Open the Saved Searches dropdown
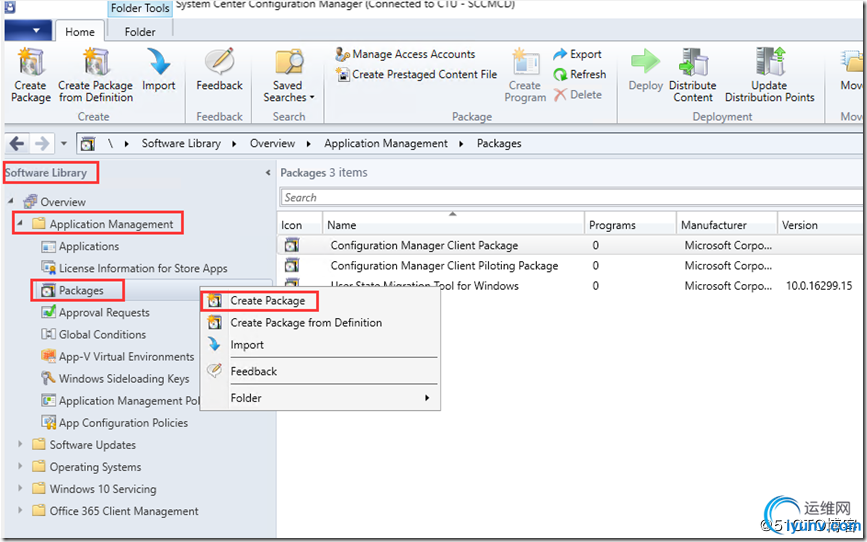This screenshot has height=542, width=867. (x=288, y=76)
